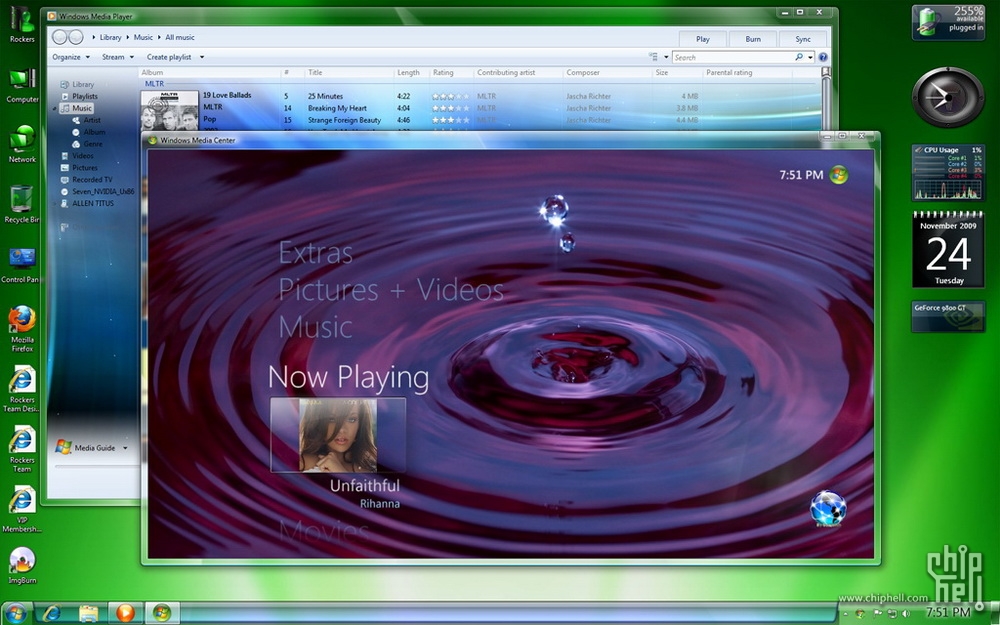This screenshot has height=625, width=1000.
Task: Switch to Windows Media Player taskbar button
Action: coord(126,614)
